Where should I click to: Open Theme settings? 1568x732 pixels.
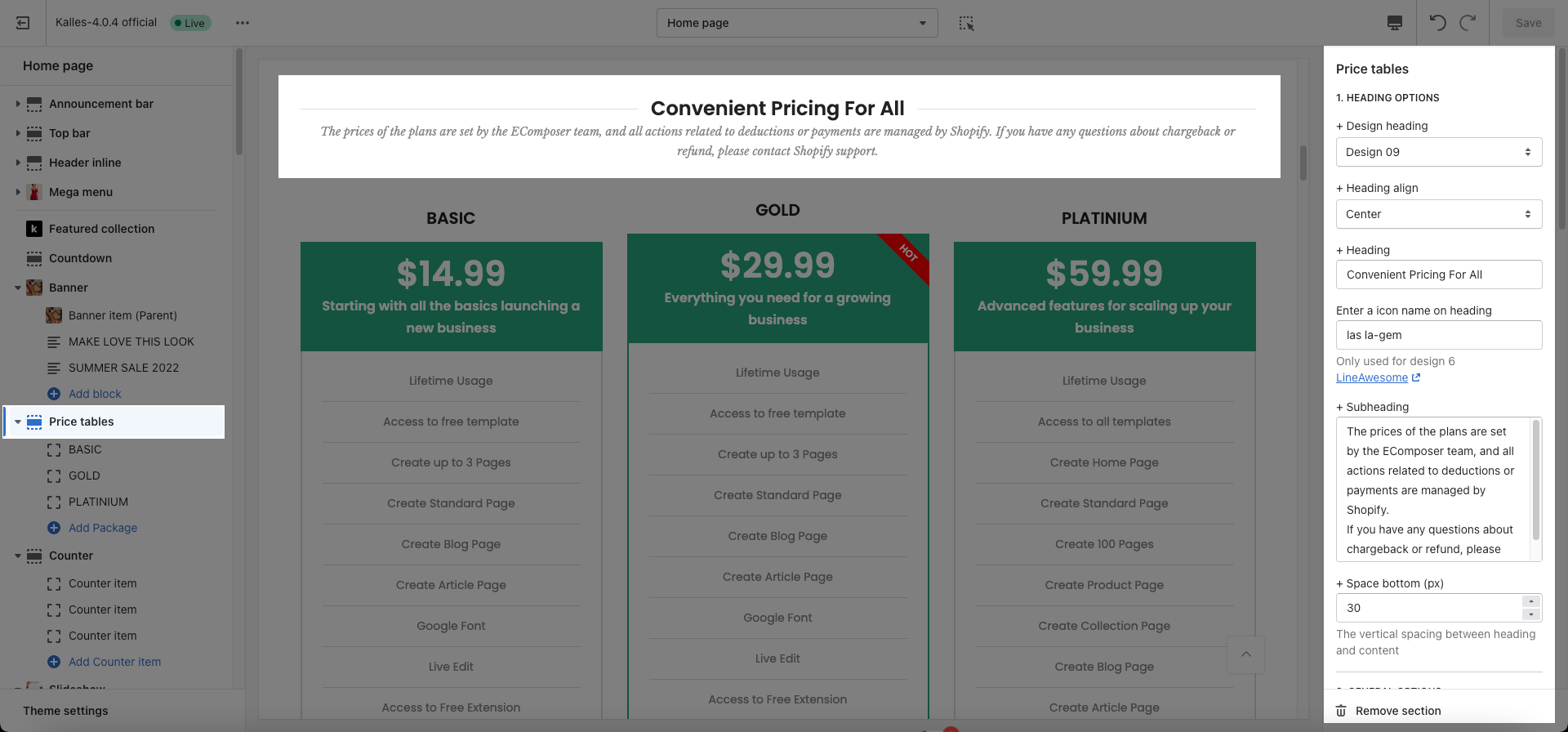point(65,711)
